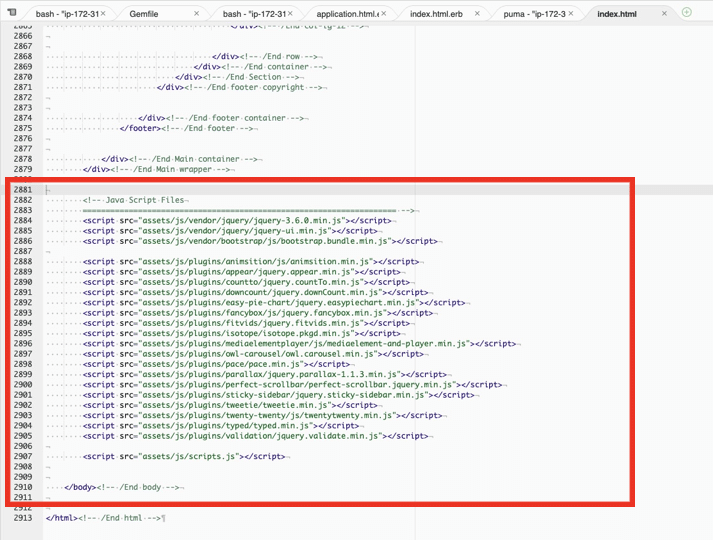Close the bash tab just before Gemfile
Screen dimensions: 713x540
(x=103, y=14)
